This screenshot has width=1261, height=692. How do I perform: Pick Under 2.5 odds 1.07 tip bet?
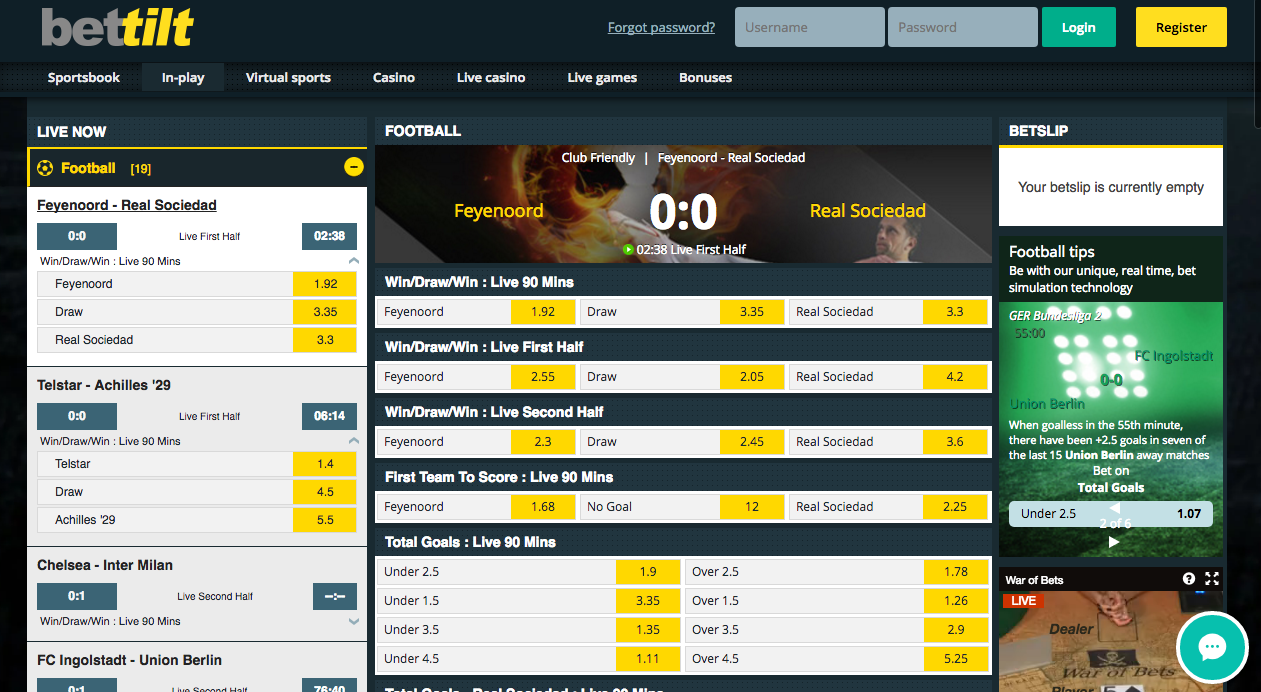[x=1110, y=514]
